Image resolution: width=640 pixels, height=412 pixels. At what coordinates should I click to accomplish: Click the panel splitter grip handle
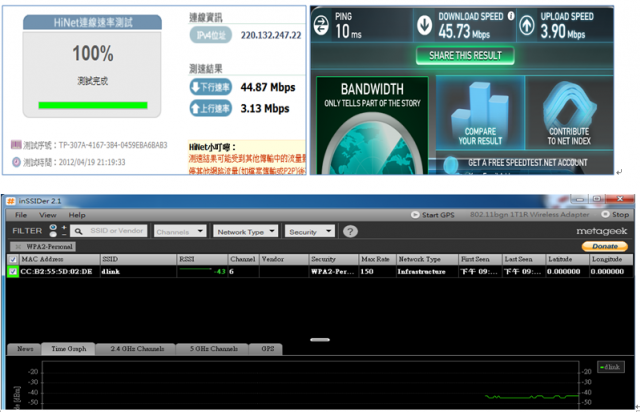click(320, 339)
